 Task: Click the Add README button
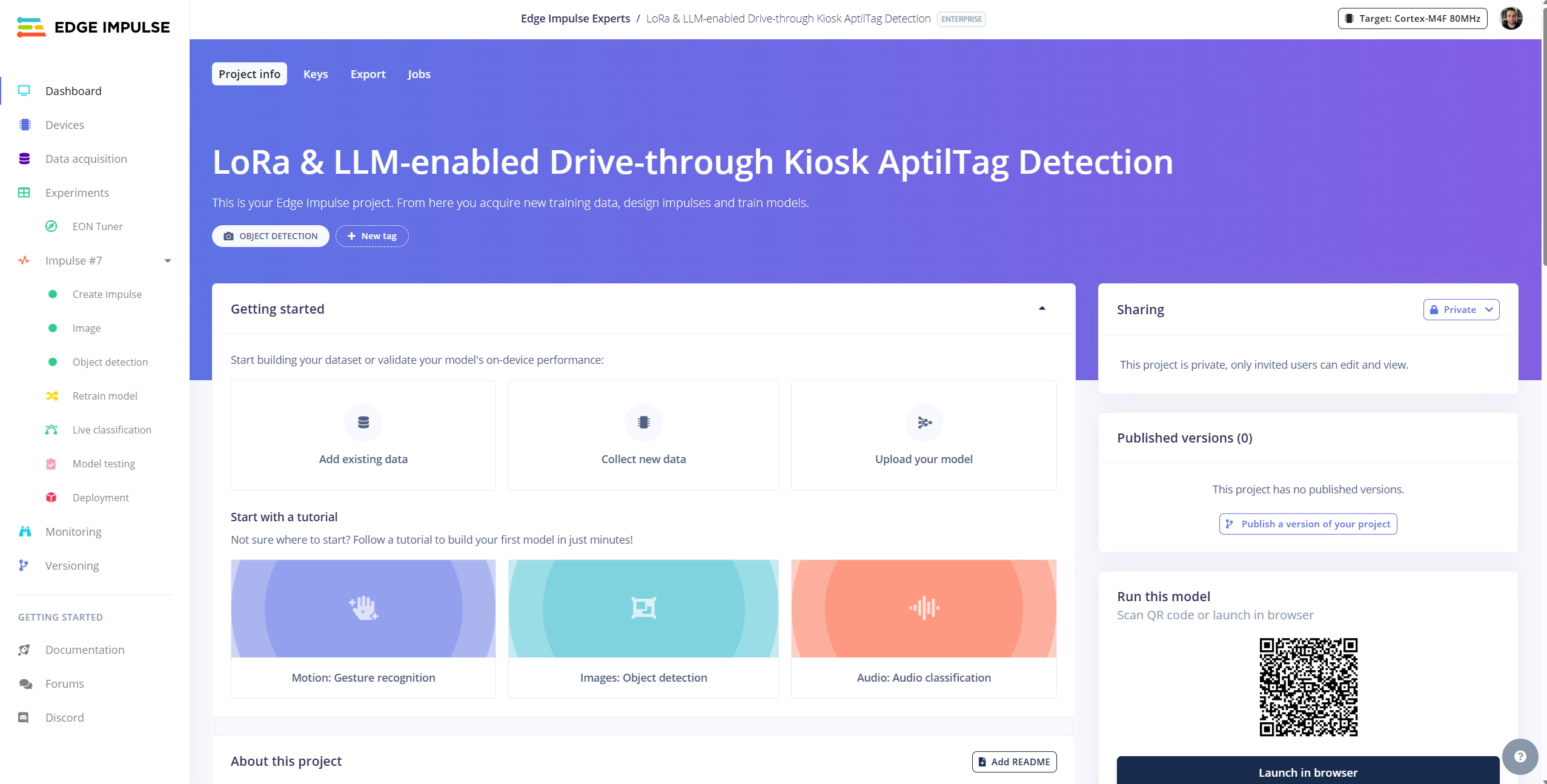coord(1014,762)
